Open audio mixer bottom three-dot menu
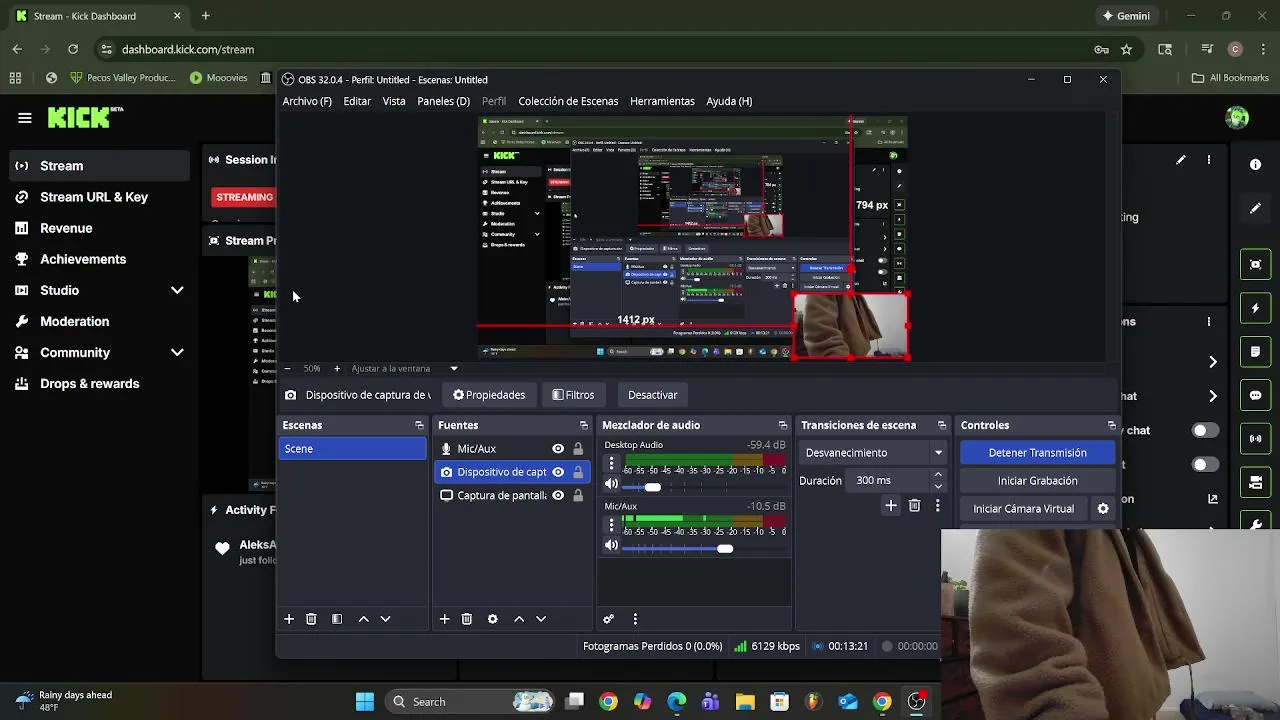Image resolution: width=1280 pixels, height=720 pixels. (635, 619)
